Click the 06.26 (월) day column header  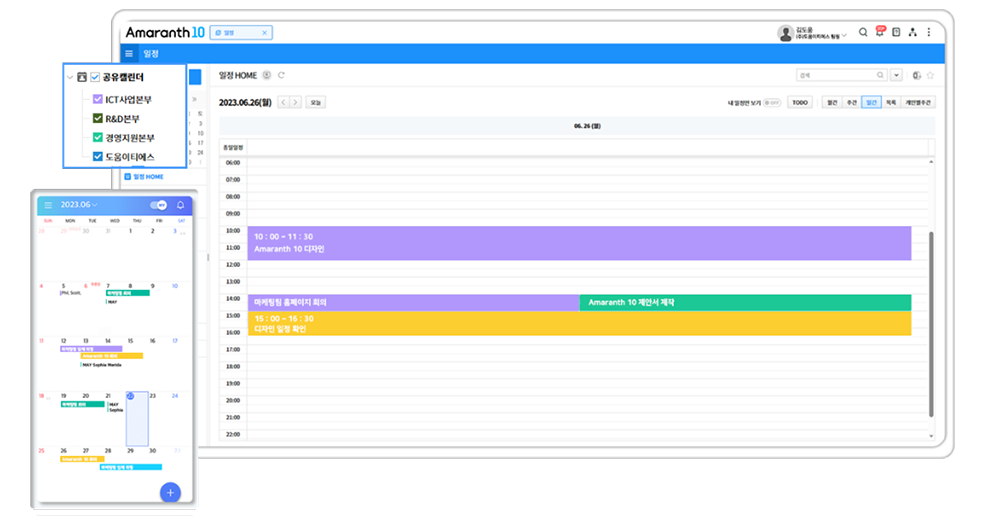587,126
